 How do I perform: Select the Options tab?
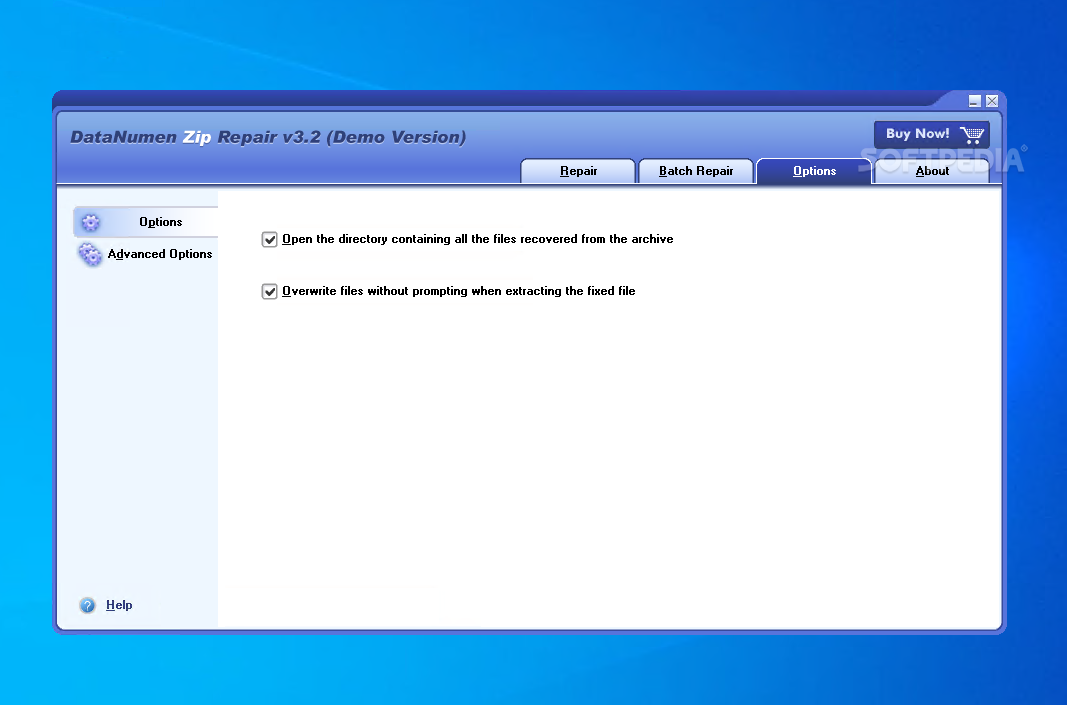(x=814, y=171)
